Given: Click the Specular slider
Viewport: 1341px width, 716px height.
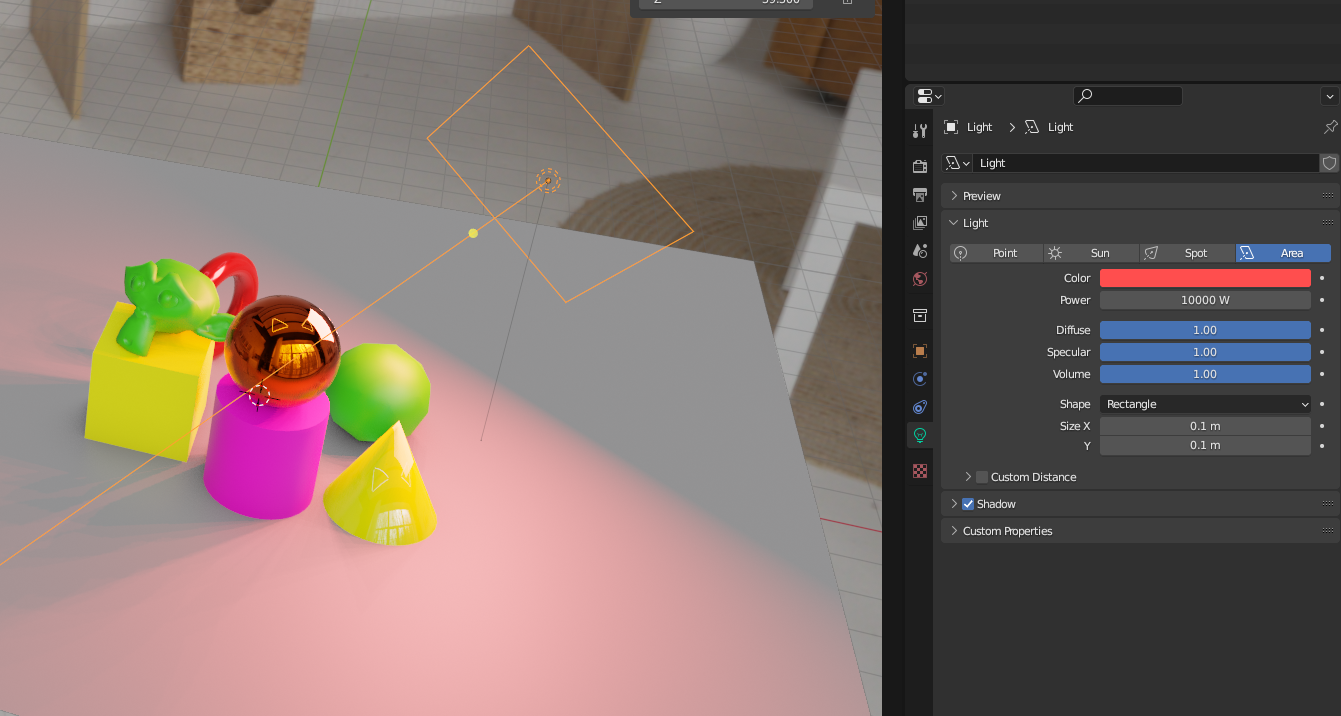Looking at the screenshot, I should click(x=1205, y=352).
